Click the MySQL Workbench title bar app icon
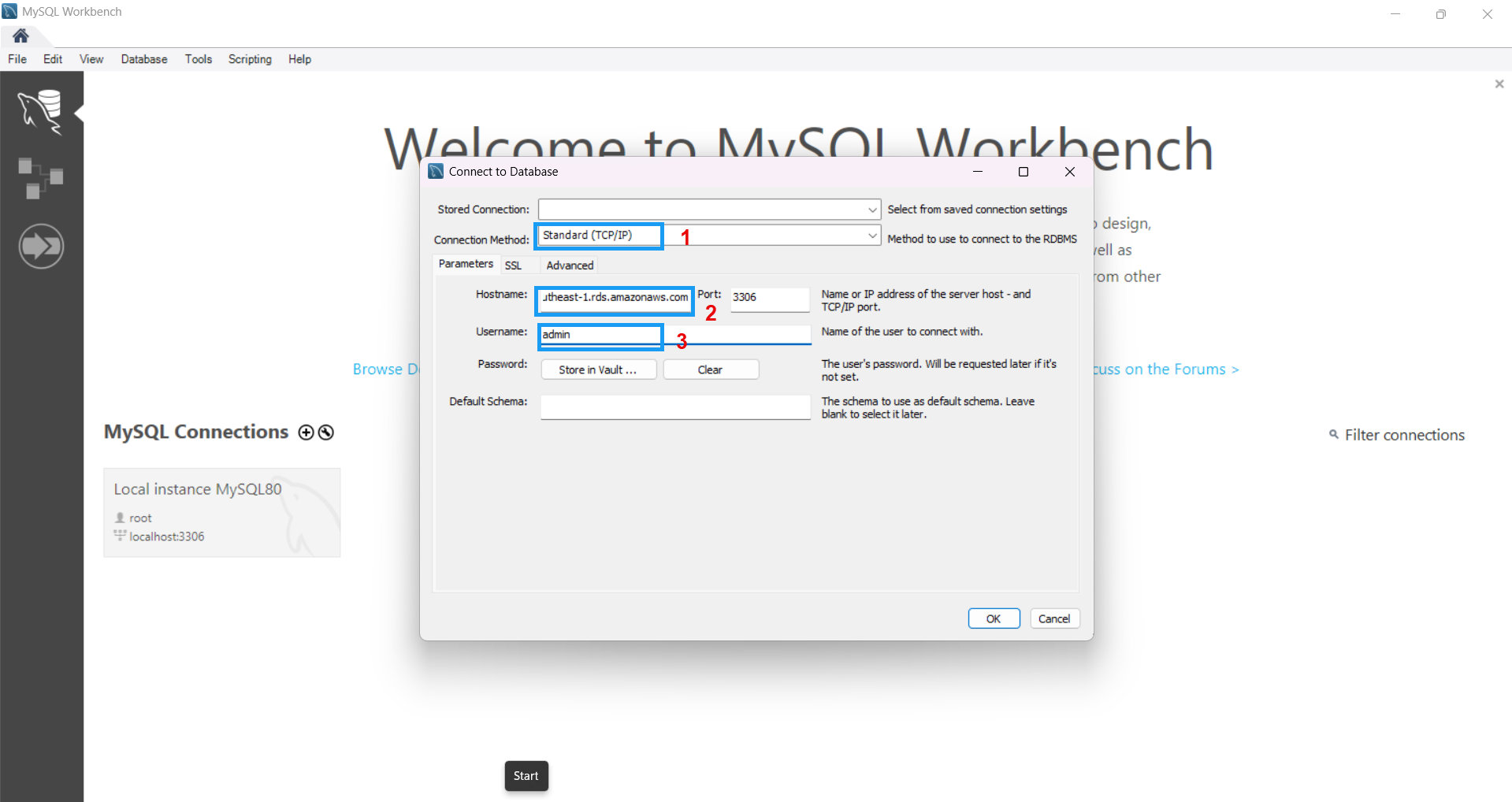The image size is (1512, 802). 9,11
